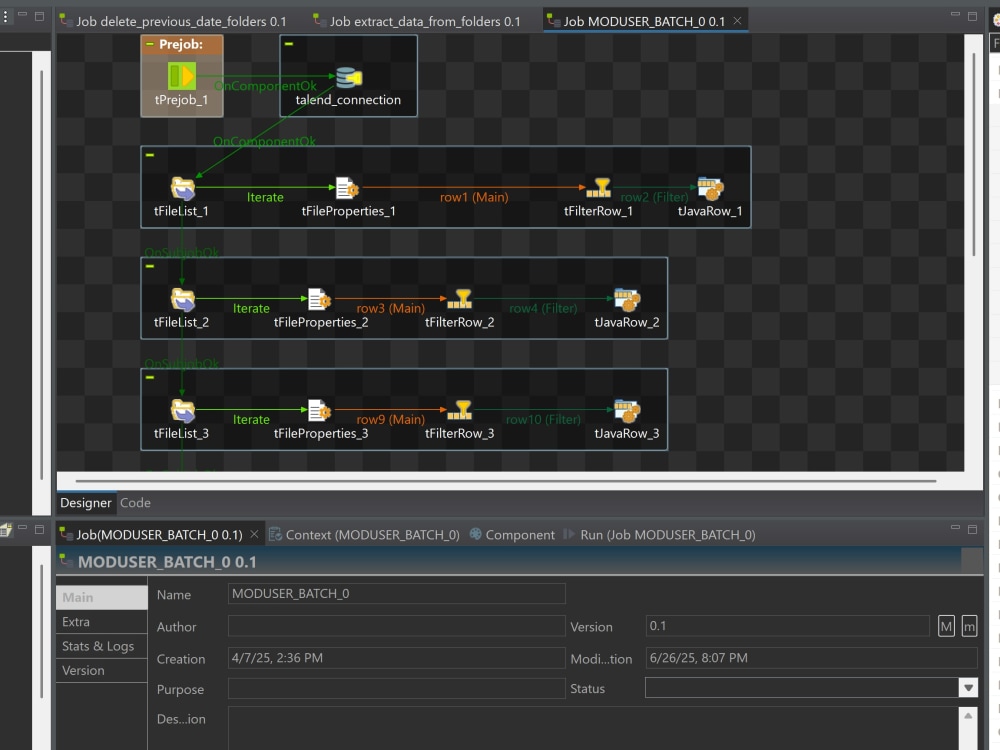Select the row4 (Filter) connection label
The height and width of the screenshot is (750, 1000).
543,308
